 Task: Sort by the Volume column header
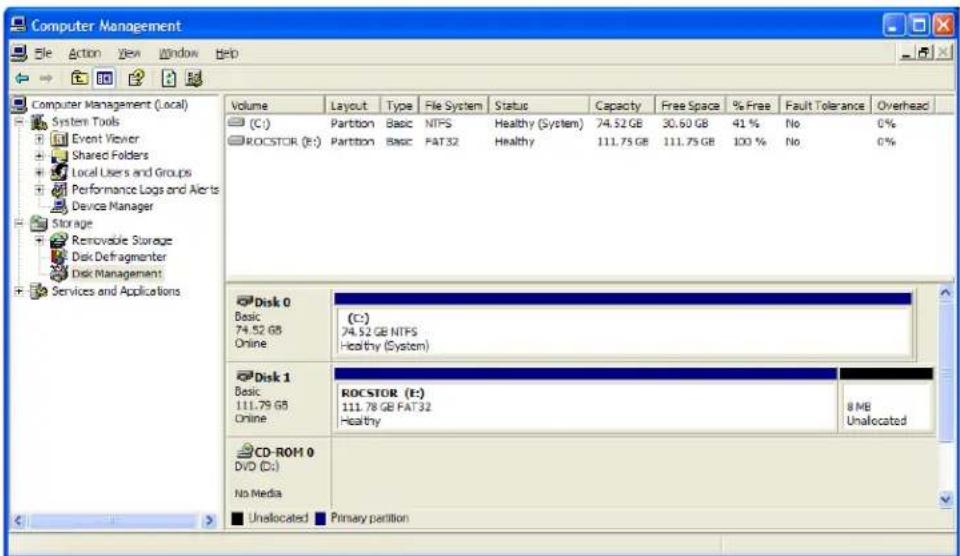[x=275, y=105]
